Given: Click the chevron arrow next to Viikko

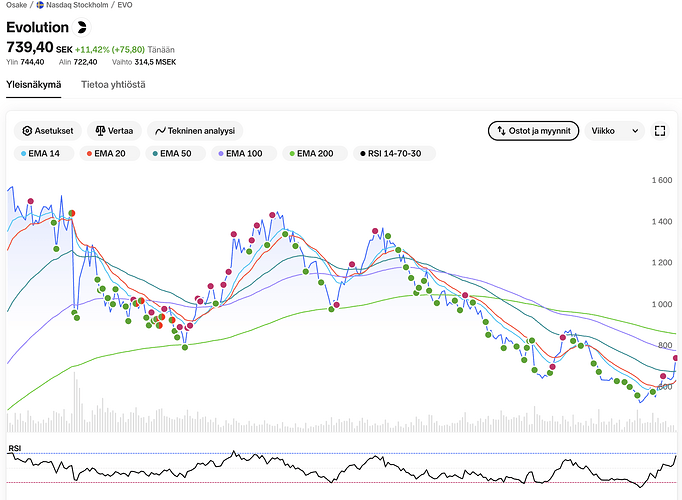Looking at the screenshot, I should click(x=635, y=131).
